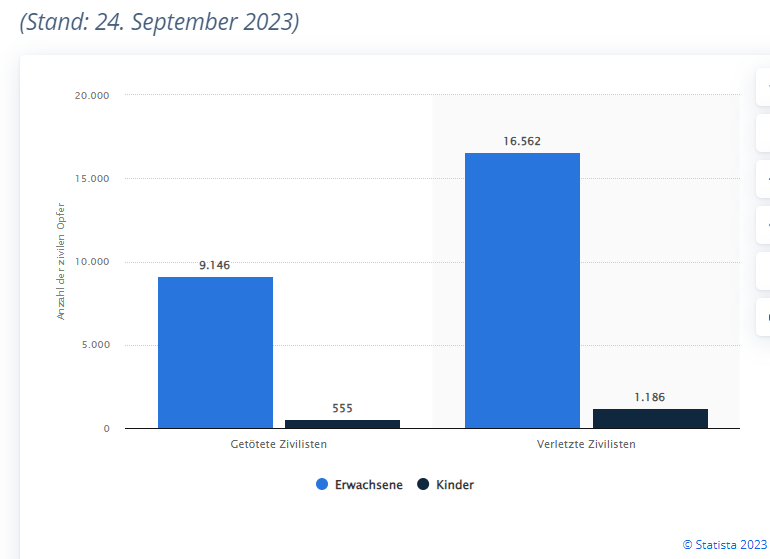Click the 9.146 data label
Viewport: 770px width, 559px height.
(x=215, y=265)
